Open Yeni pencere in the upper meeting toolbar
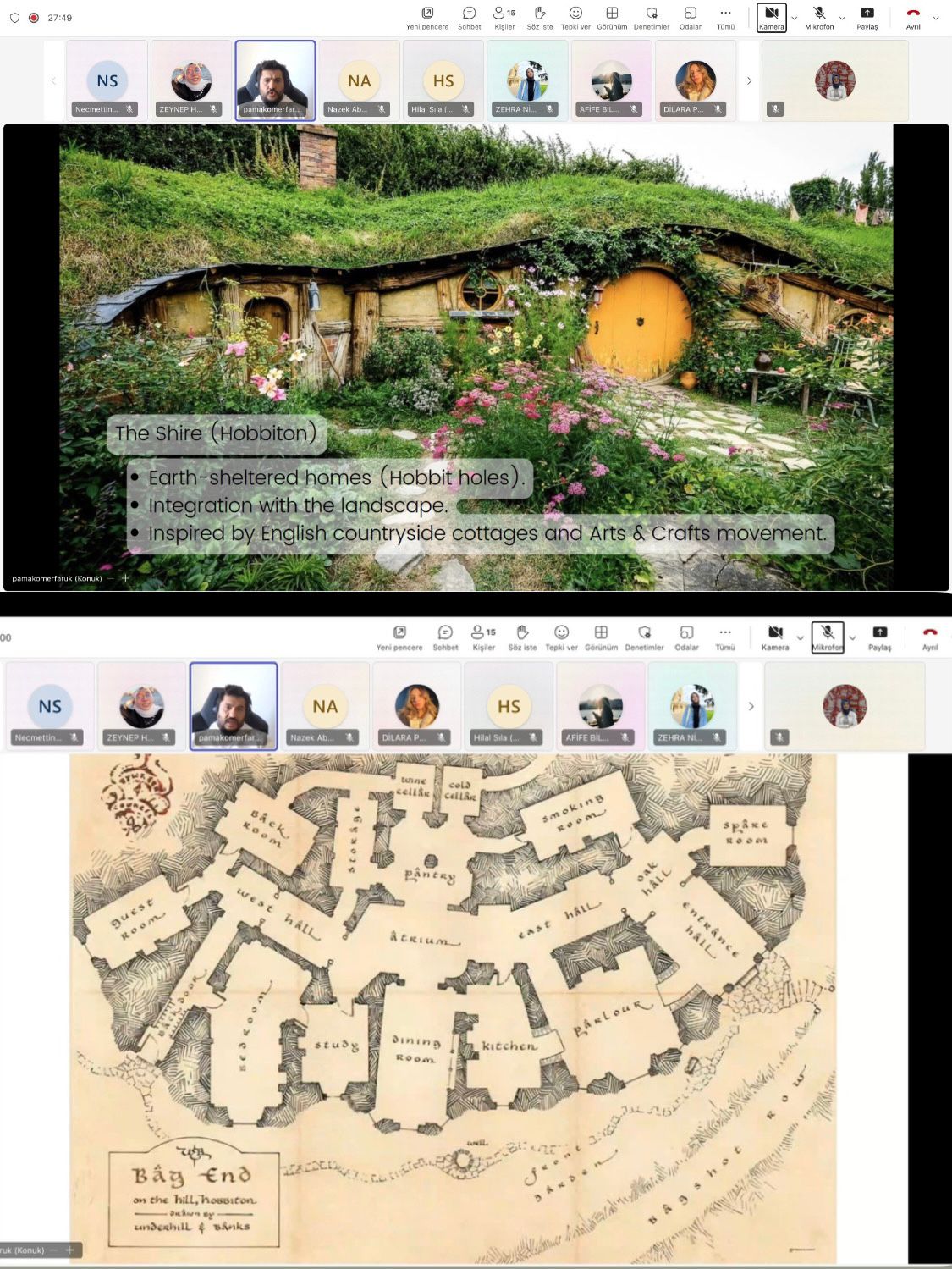The height and width of the screenshot is (1269, 952). (427, 18)
